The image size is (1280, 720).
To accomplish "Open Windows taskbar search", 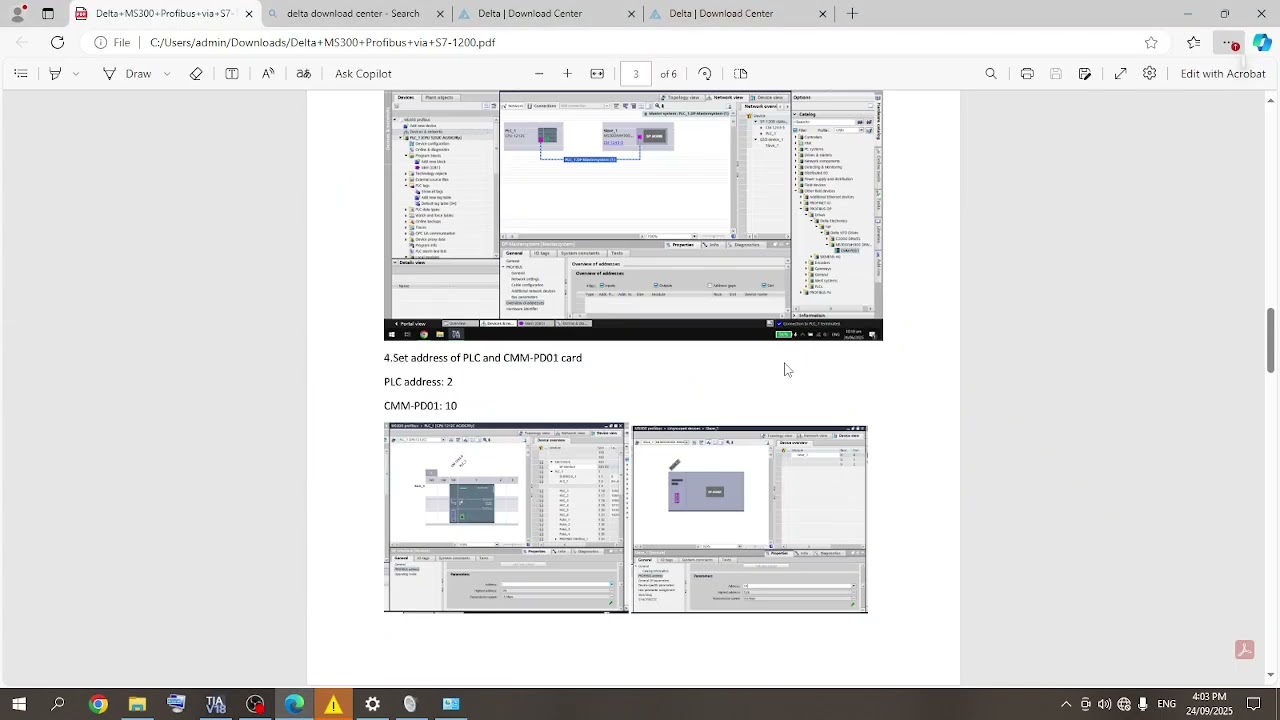I will pos(58,704).
